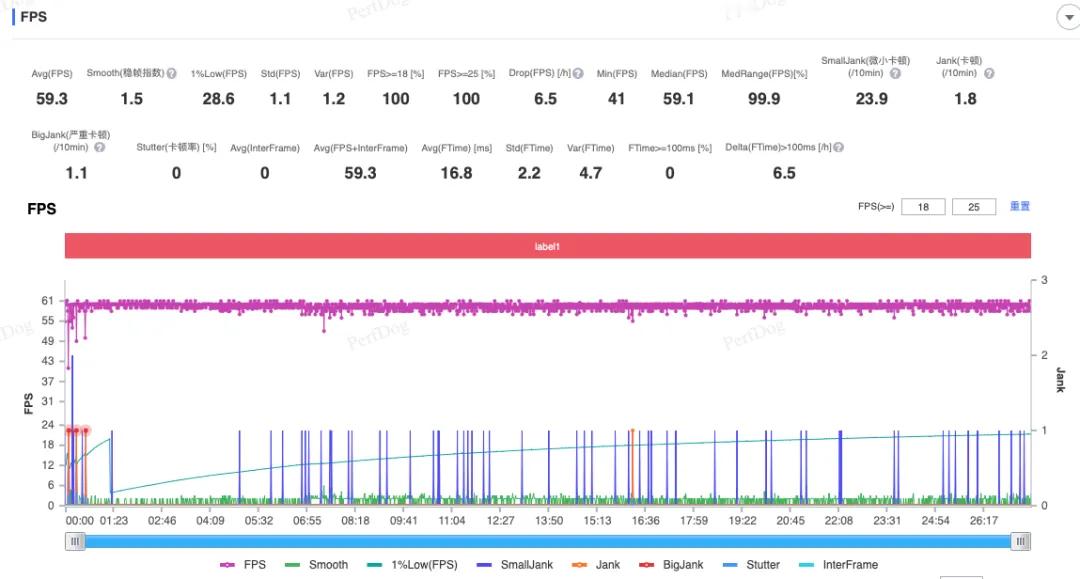
Task: Toggle the SmallJank series in the legend
Action: click(515, 565)
